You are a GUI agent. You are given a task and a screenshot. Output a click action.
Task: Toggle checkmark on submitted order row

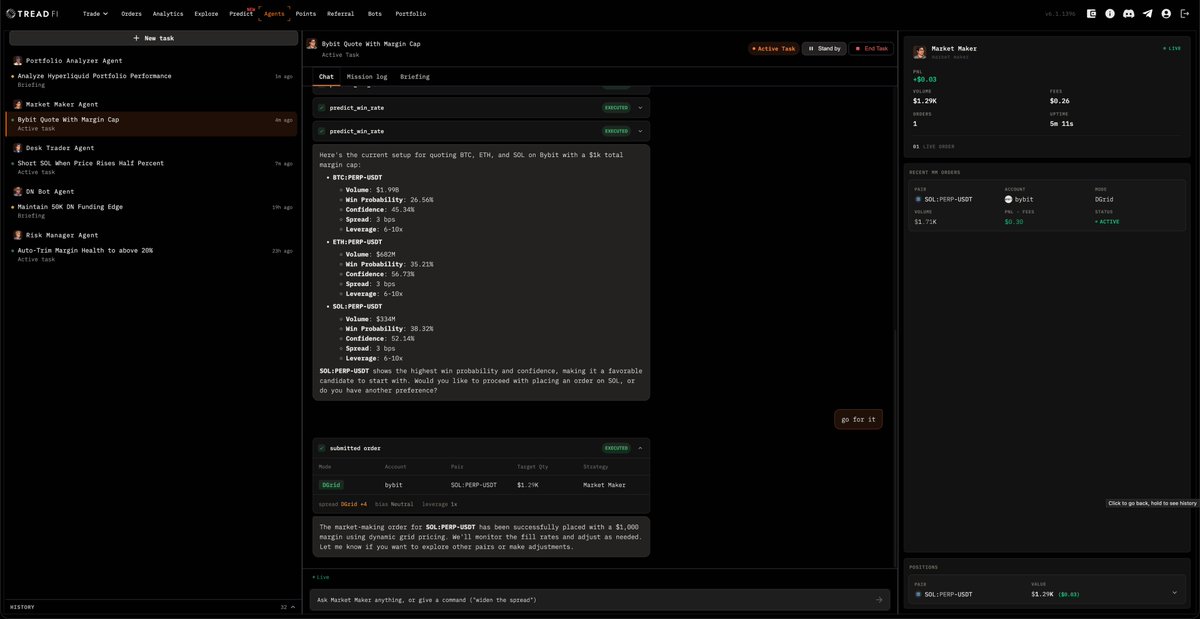coord(321,448)
